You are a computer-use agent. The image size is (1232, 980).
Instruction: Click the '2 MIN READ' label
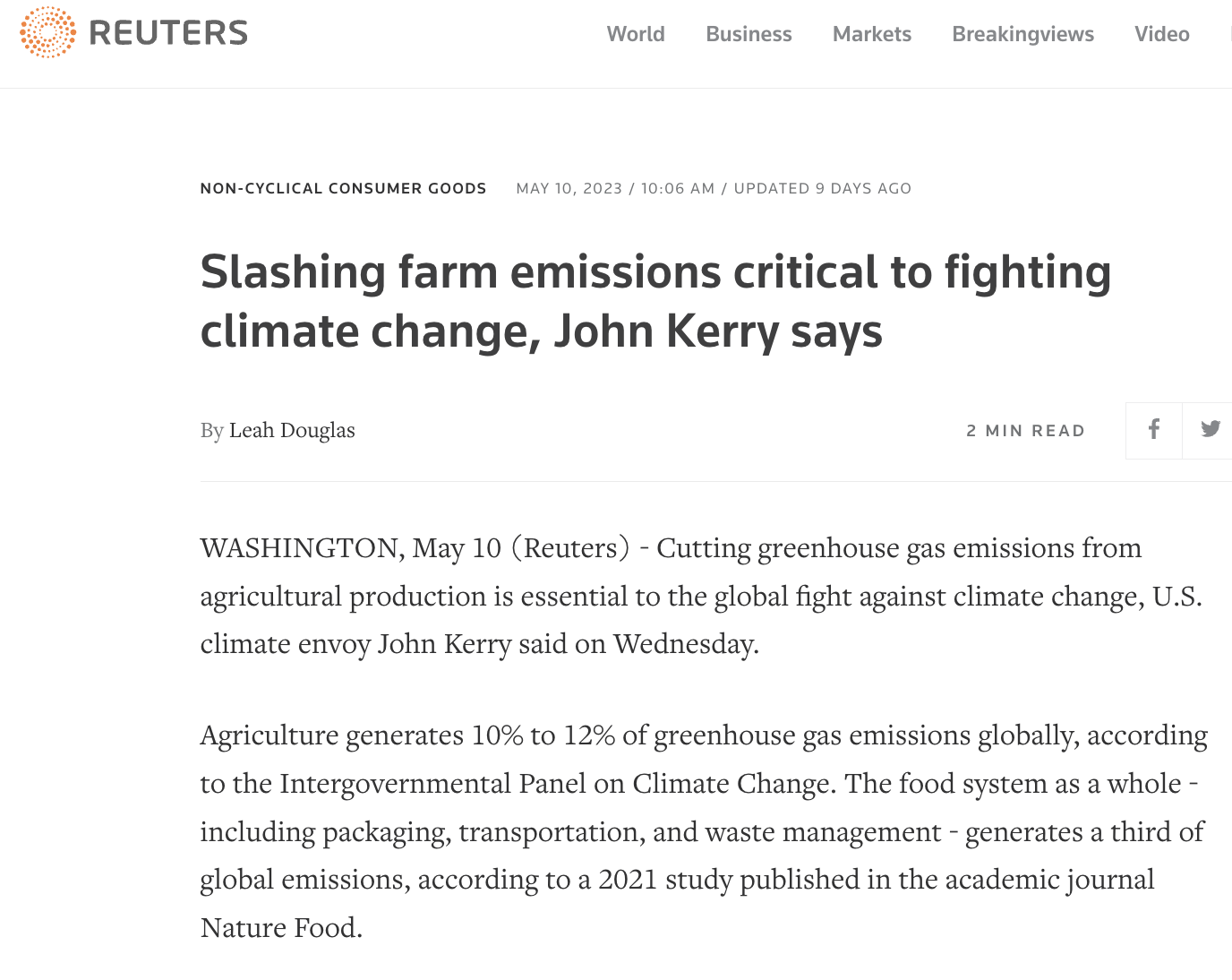pos(1025,431)
